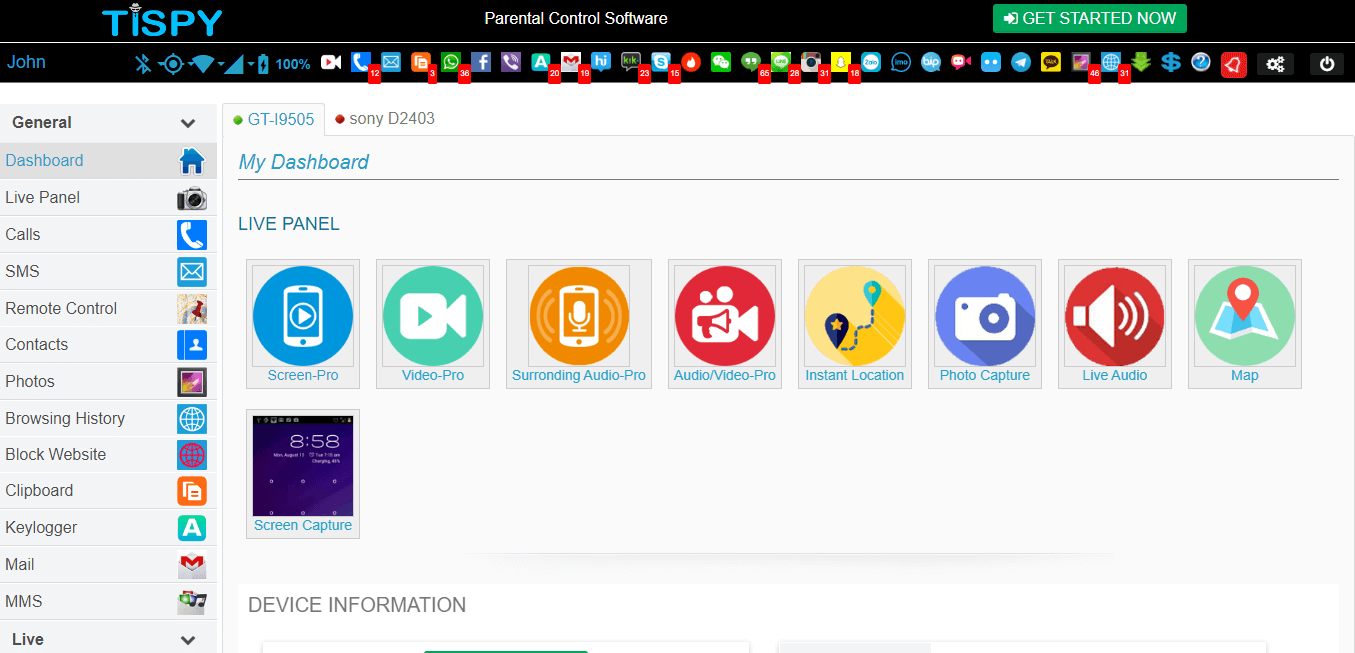Image resolution: width=1355 pixels, height=653 pixels.
Task: Open Browsing History in the sidebar
Action: point(108,419)
